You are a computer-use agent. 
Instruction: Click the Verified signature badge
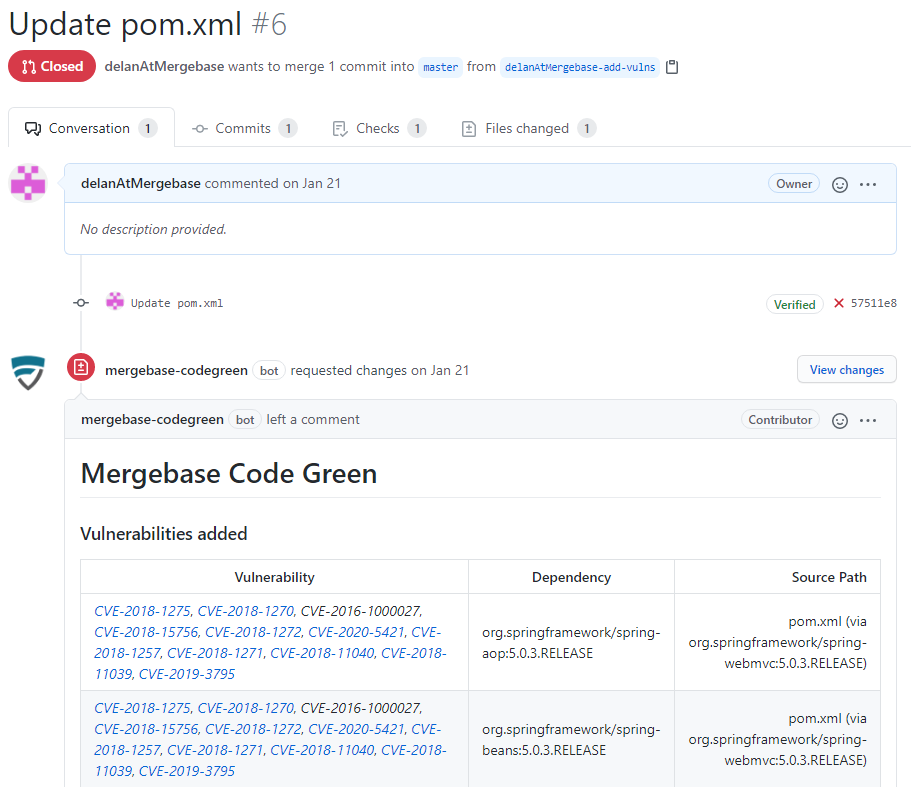[x=794, y=304]
